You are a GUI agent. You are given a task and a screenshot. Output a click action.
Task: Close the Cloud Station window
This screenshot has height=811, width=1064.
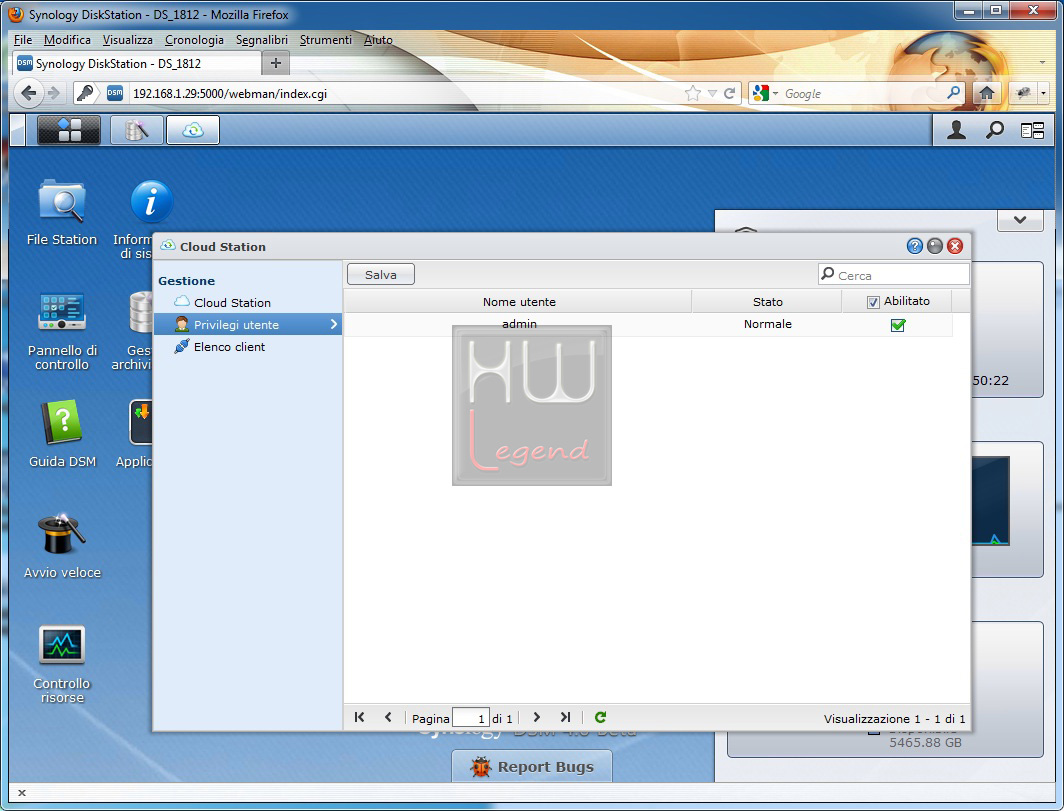point(955,246)
